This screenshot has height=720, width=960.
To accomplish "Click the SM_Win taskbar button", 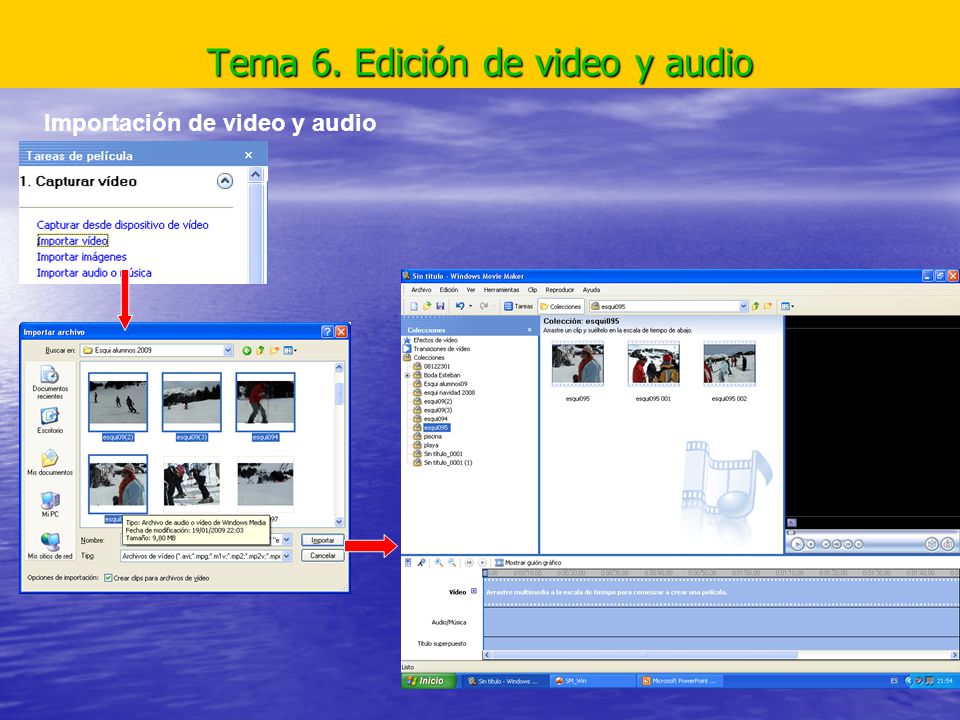I will click(x=591, y=681).
